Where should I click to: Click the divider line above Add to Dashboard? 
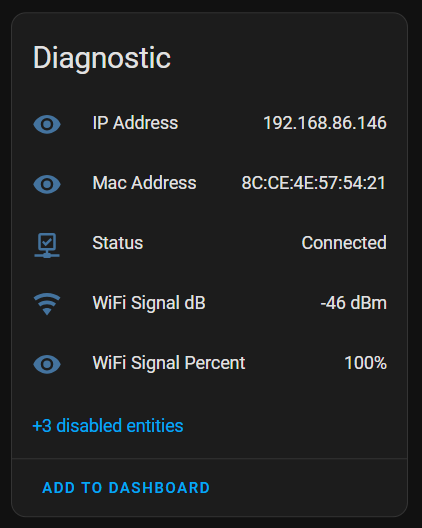coord(209,458)
